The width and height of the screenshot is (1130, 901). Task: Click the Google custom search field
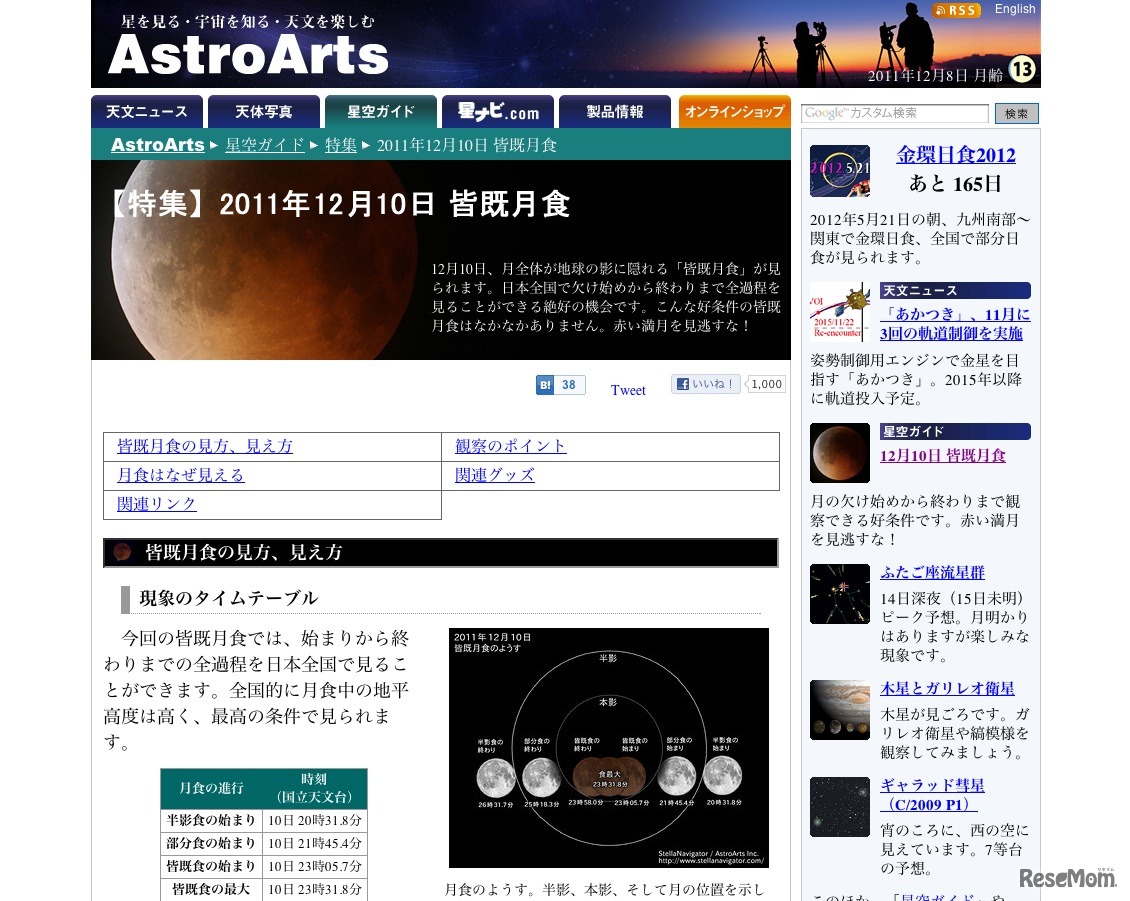894,113
